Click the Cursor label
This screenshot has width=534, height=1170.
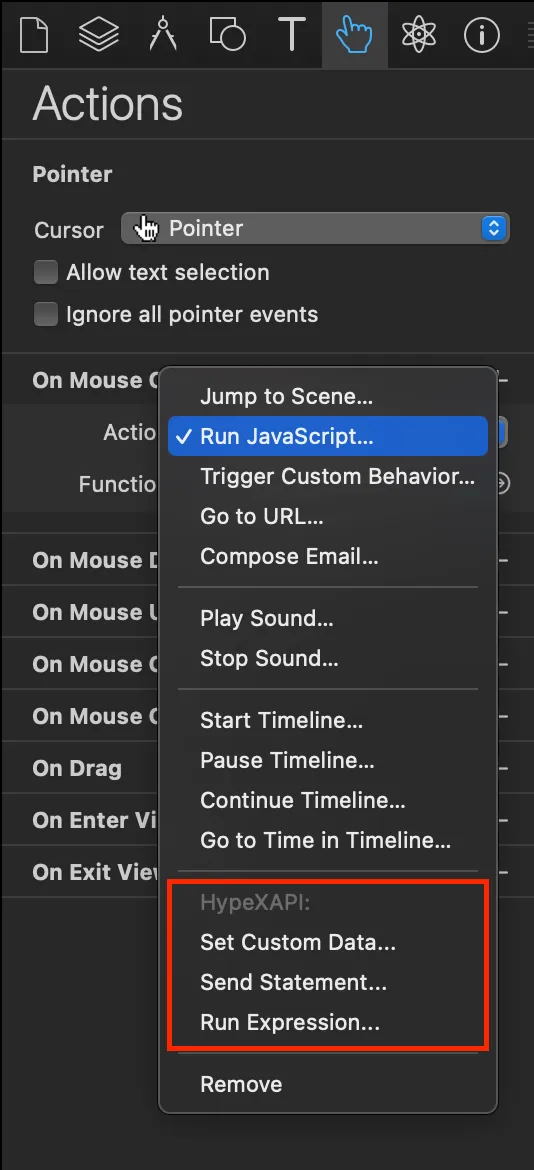tap(69, 230)
